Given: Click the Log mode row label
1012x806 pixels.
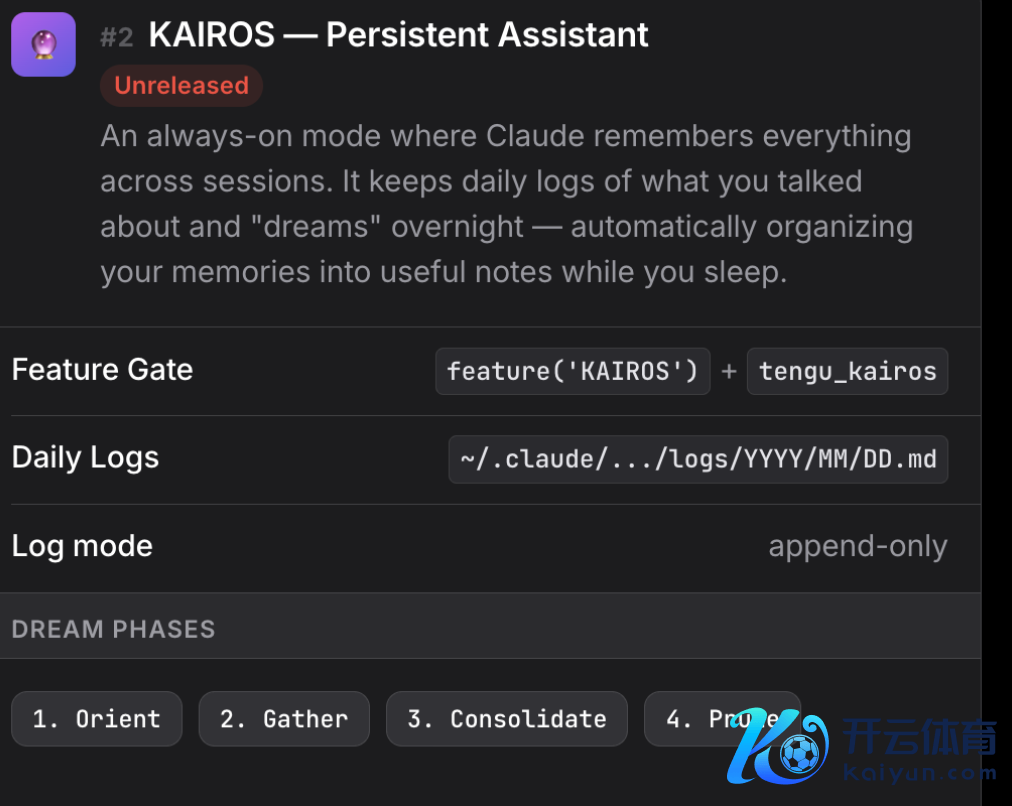Looking at the screenshot, I should coord(82,546).
